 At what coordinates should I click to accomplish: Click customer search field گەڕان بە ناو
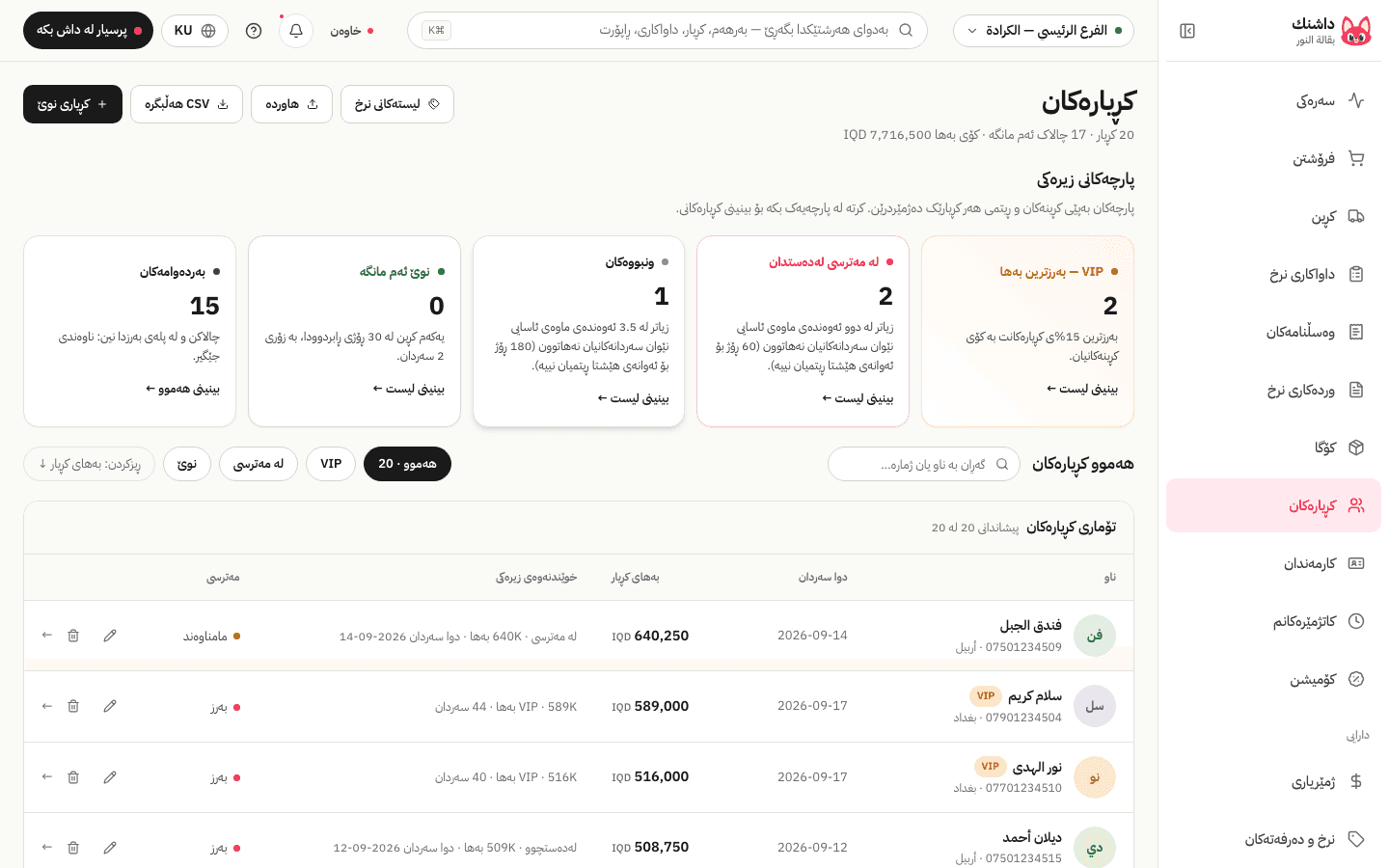(x=923, y=464)
